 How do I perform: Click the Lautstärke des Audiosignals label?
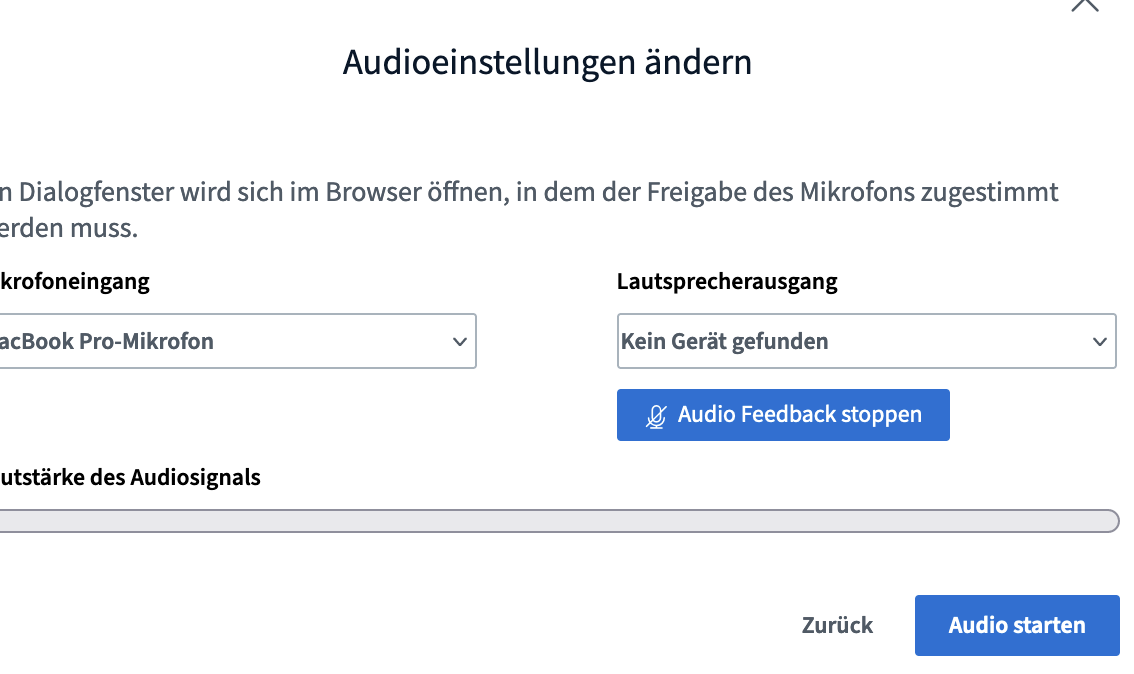click(130, 477)
